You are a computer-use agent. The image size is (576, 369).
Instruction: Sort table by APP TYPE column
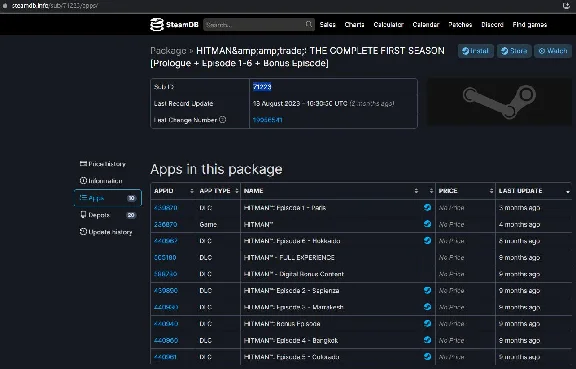click(219, 191)
